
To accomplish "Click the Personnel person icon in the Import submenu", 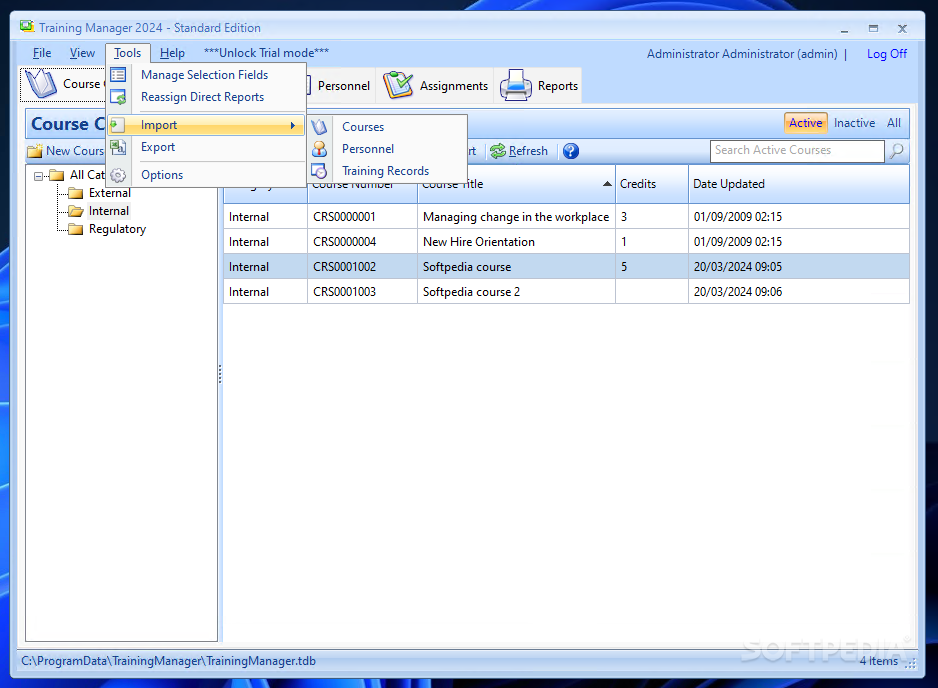I will 319,149.
